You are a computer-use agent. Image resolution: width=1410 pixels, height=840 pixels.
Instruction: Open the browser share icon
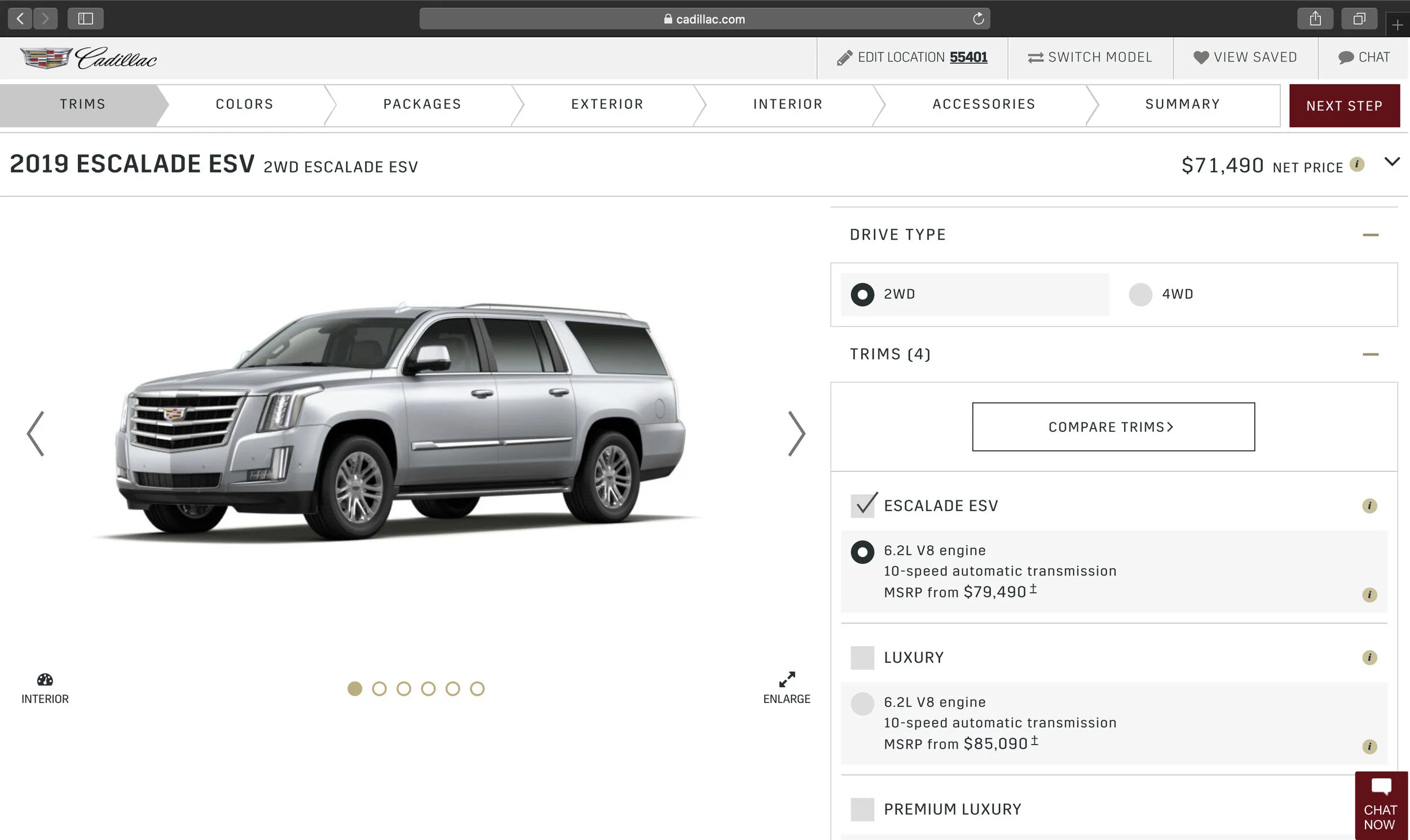pos(1315,19)
